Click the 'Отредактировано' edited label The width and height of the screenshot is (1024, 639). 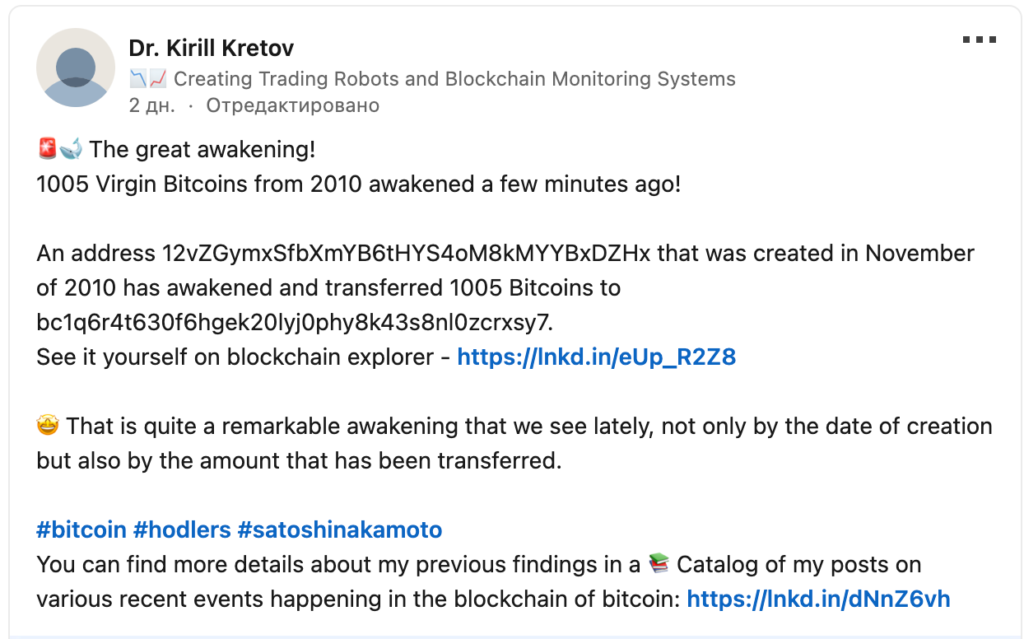point(292,105)
